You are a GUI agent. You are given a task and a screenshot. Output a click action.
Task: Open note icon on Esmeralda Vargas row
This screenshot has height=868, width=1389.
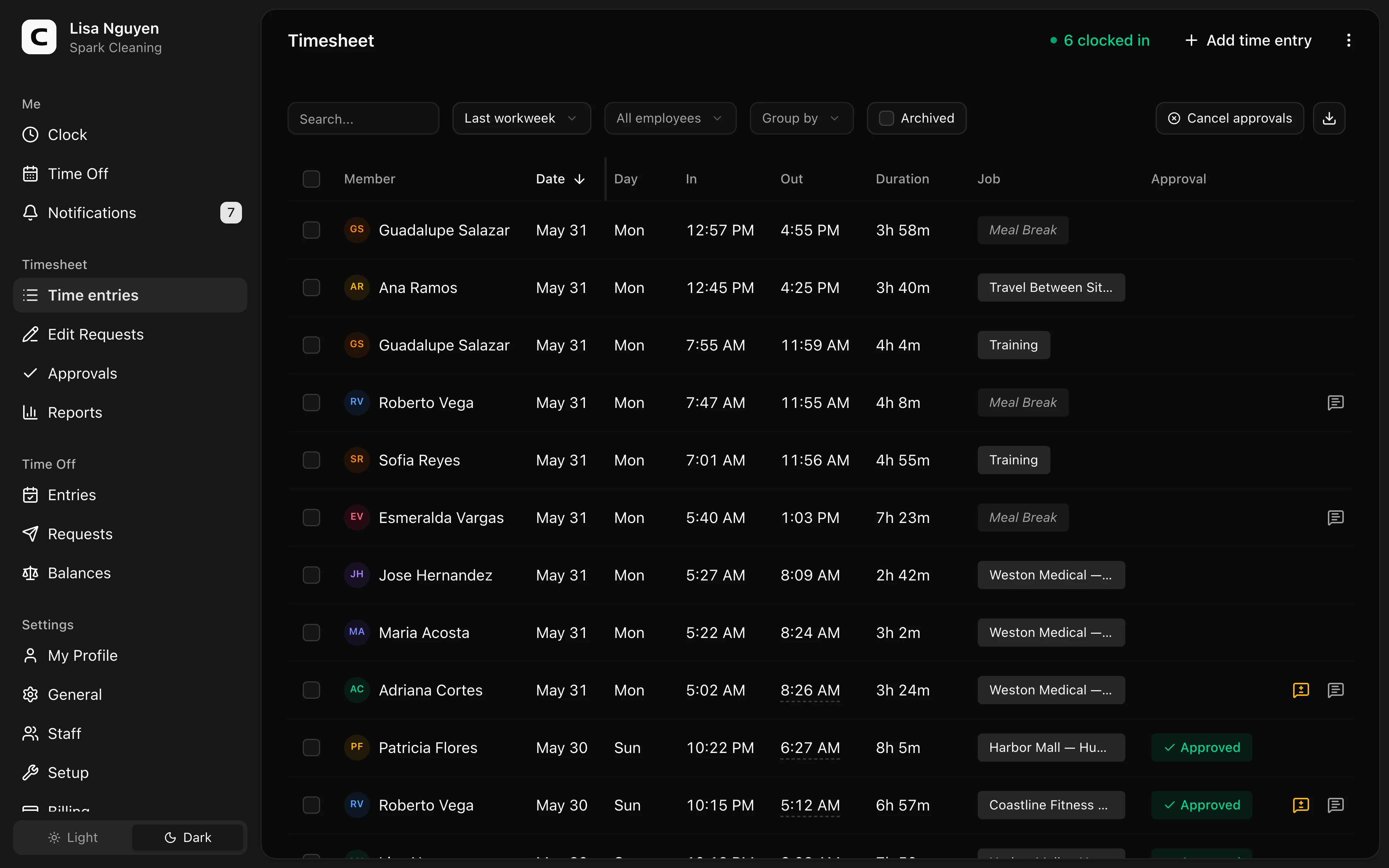[1335, 517]
